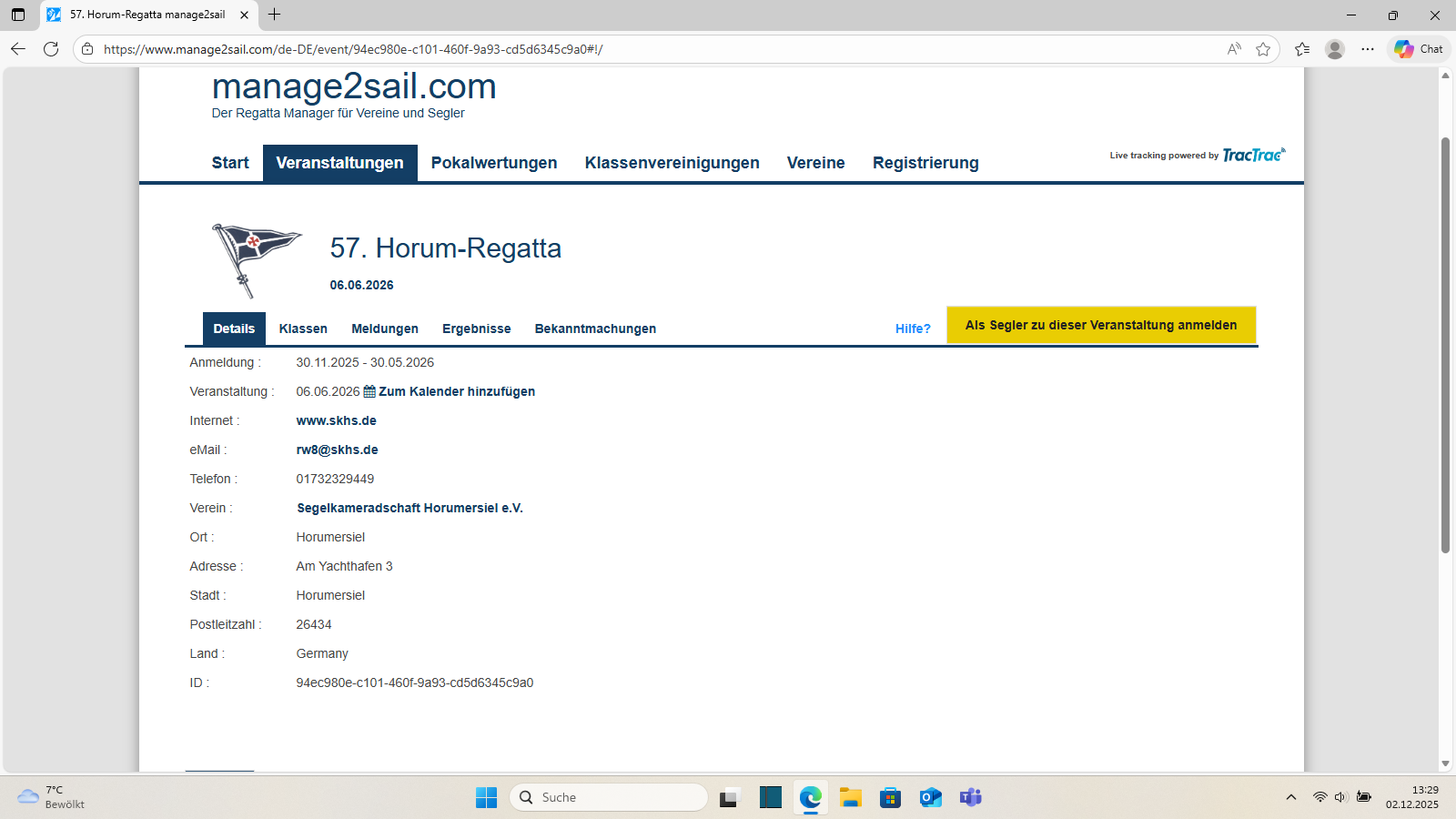The height and width of the screenshot is (819, 1456).
Task: Open the favorites list icon
Action: (1302, 49)
